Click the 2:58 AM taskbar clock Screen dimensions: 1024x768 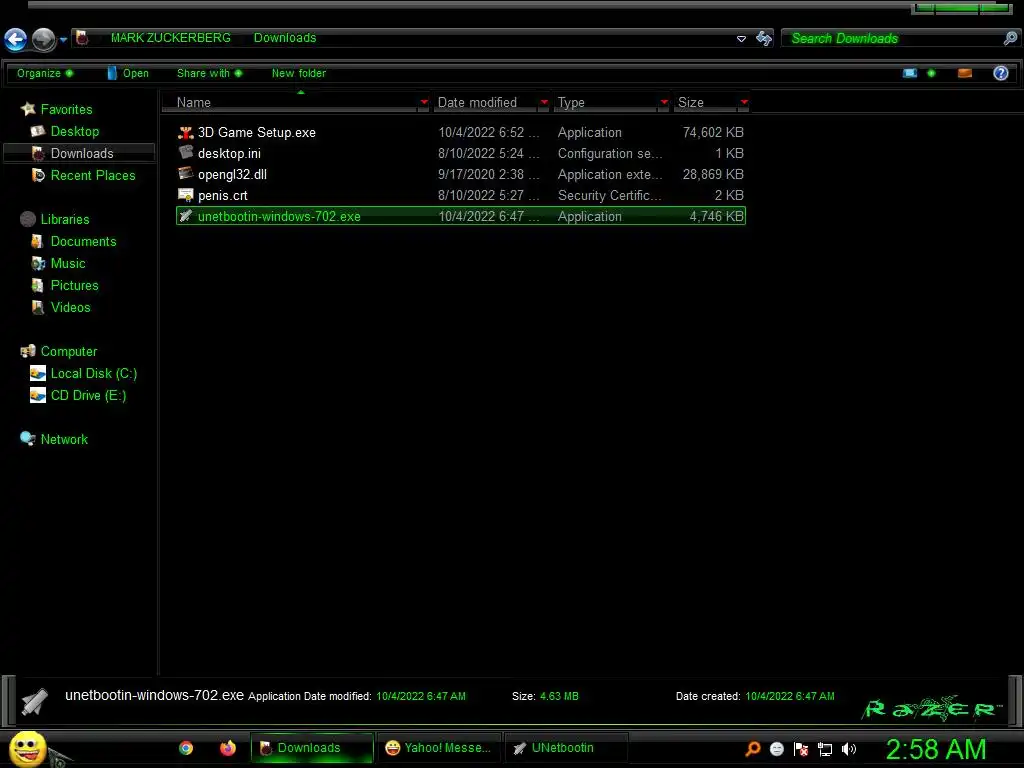click(935, 749)
